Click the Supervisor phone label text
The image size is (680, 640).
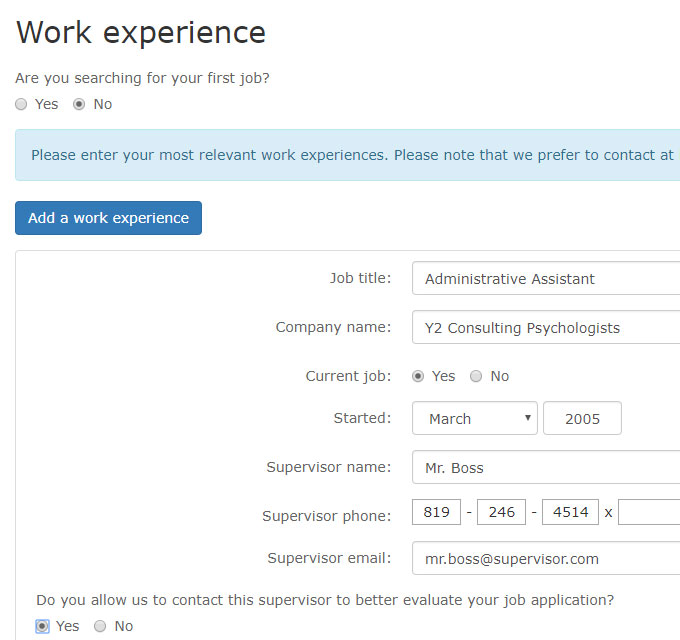[x=326, y=516]
